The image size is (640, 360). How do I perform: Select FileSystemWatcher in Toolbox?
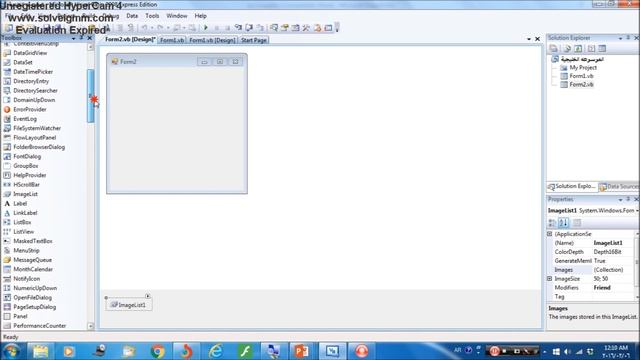pos(37,128)
